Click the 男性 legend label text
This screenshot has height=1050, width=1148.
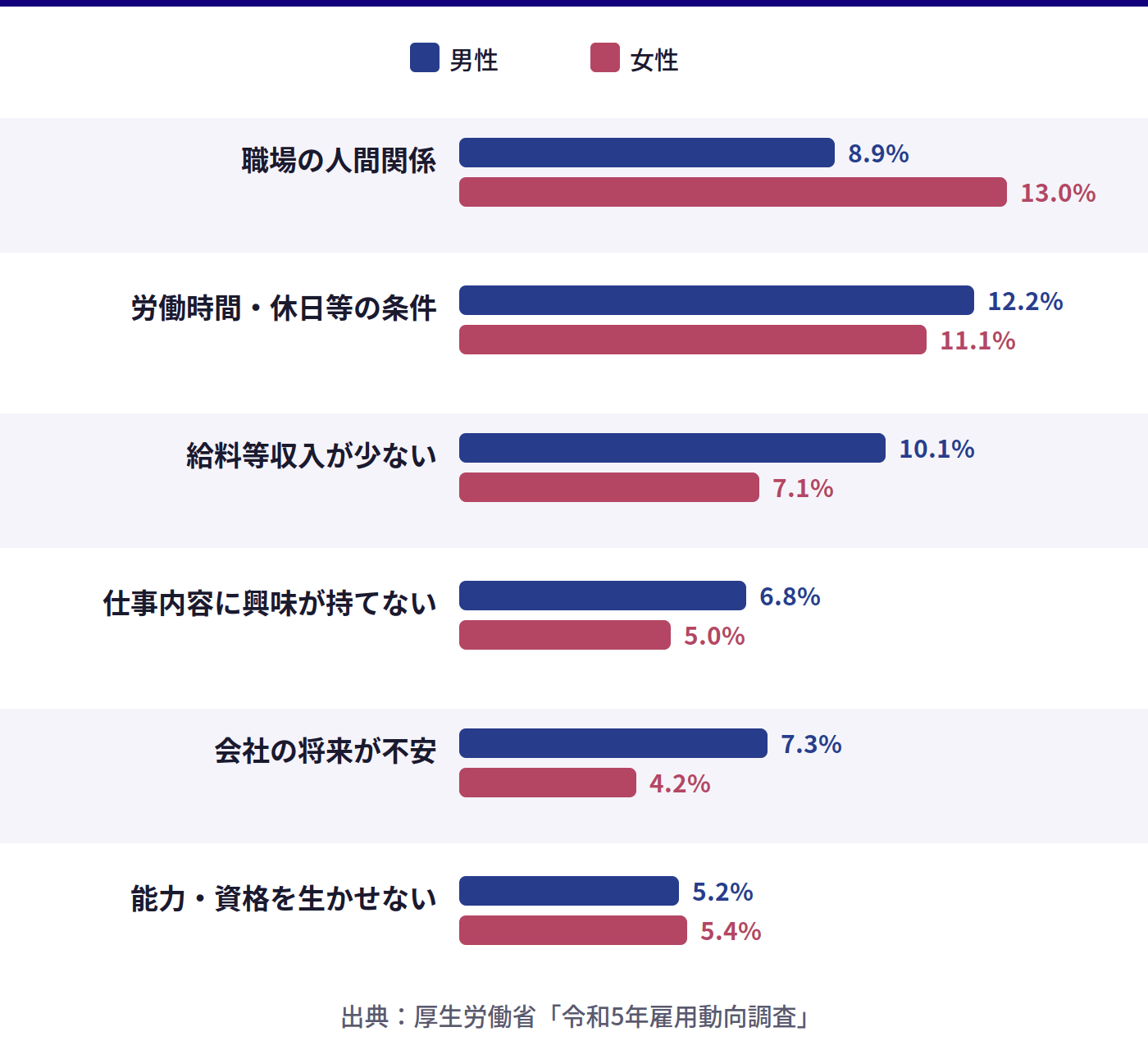(474, 60)
